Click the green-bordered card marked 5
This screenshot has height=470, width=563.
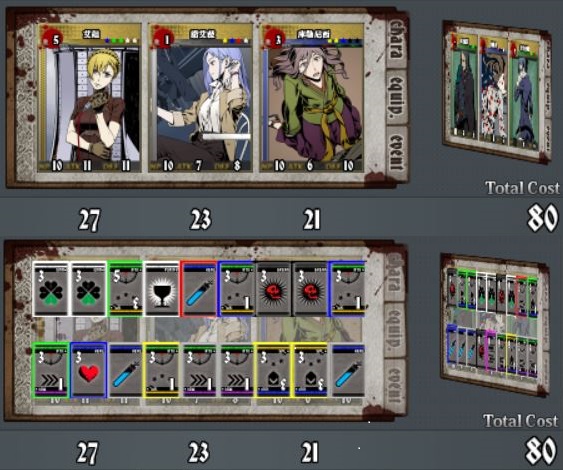point(125,289)
